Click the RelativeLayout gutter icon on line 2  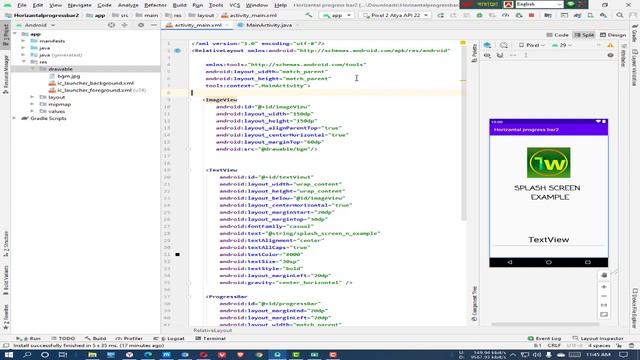[178, 51]
